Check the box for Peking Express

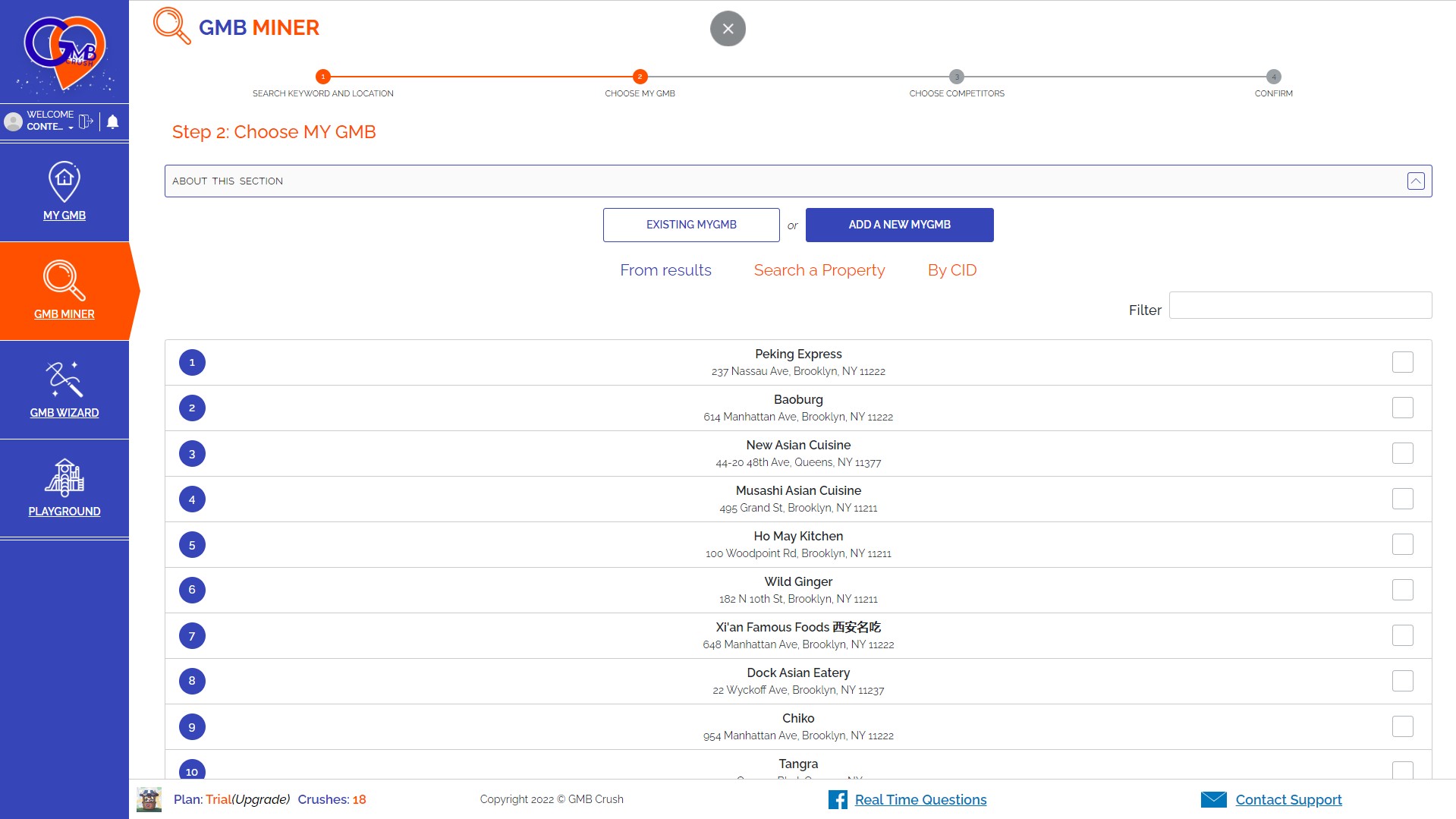(x=1402, y=362)
